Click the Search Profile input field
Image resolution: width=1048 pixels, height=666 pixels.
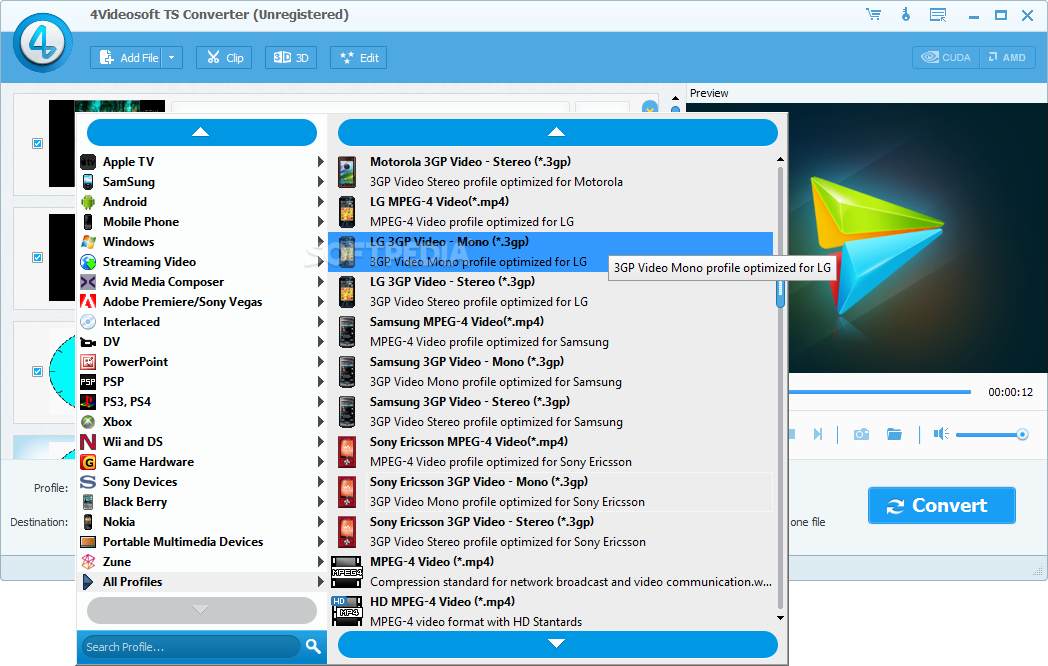point(191,647)
